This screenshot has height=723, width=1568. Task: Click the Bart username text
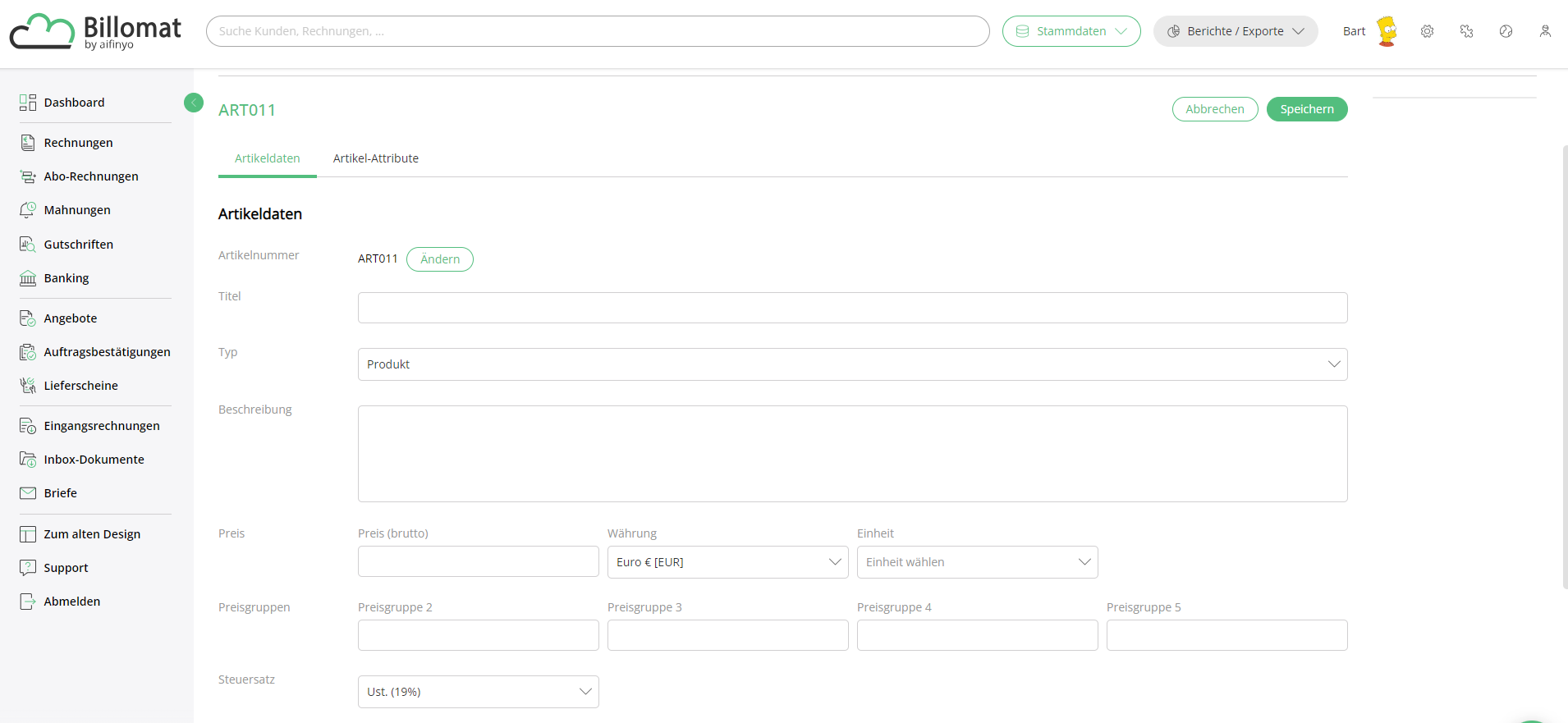pyautogui.click(x=1354, y=31)
